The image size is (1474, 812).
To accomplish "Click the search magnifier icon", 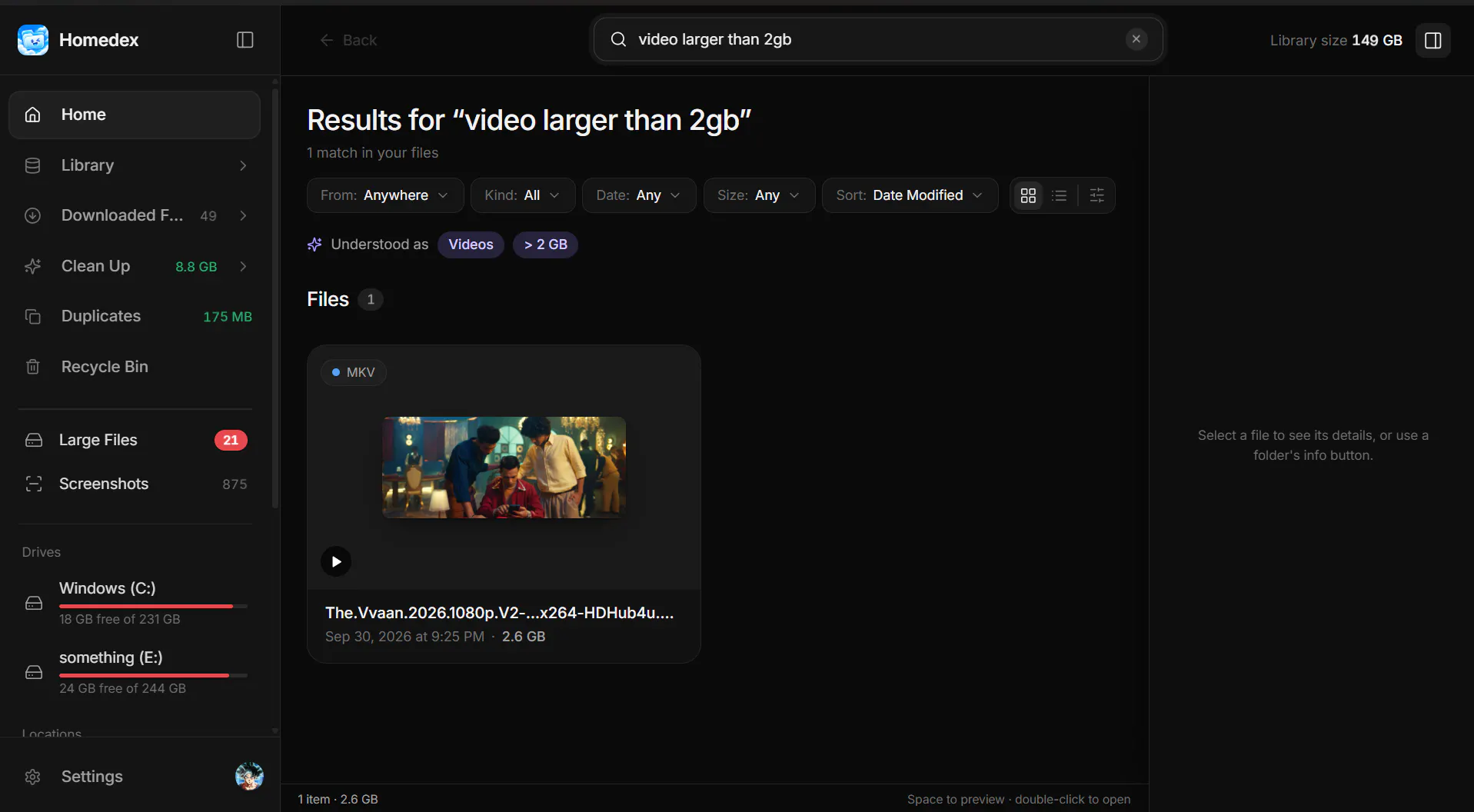I will [x=618, y=39].
